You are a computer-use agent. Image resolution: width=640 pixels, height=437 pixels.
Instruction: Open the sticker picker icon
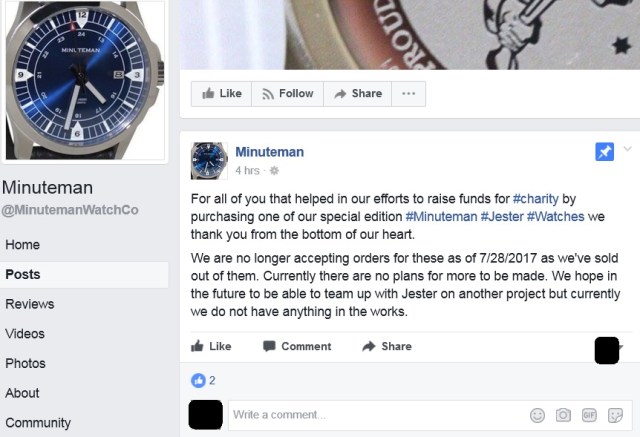tap(615, 415)
